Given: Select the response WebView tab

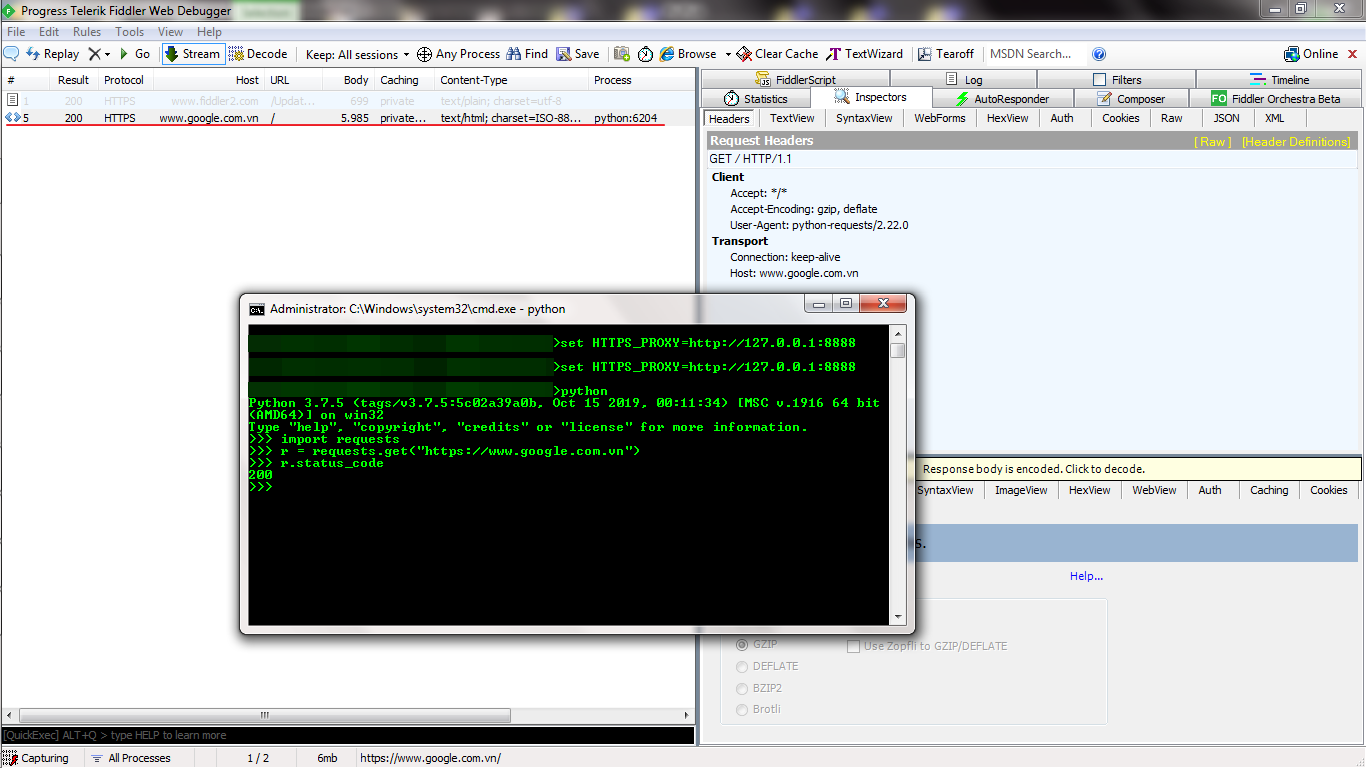Looking at the screenshot, I should tap(1154, 490).
